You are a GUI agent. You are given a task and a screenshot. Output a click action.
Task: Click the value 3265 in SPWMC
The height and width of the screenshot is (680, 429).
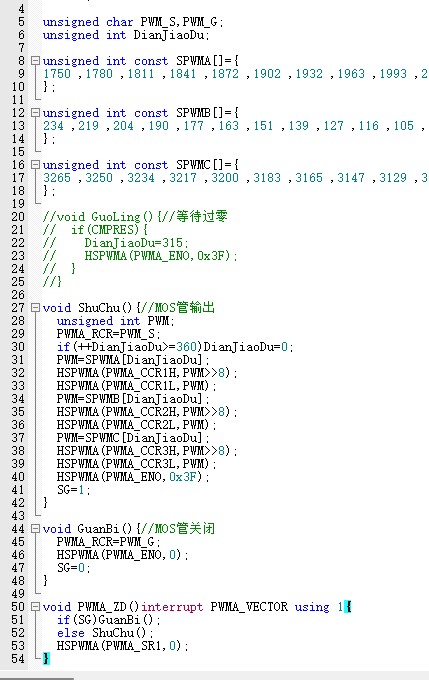(x=57, y=178)
